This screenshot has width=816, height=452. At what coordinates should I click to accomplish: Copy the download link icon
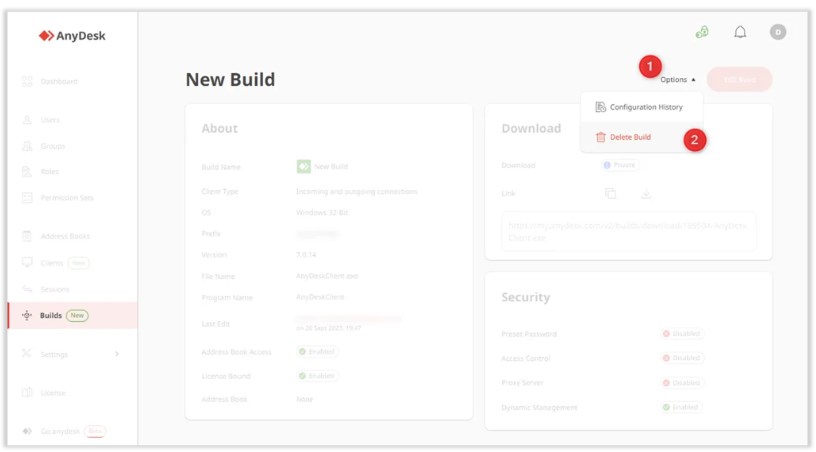point(610,193)
